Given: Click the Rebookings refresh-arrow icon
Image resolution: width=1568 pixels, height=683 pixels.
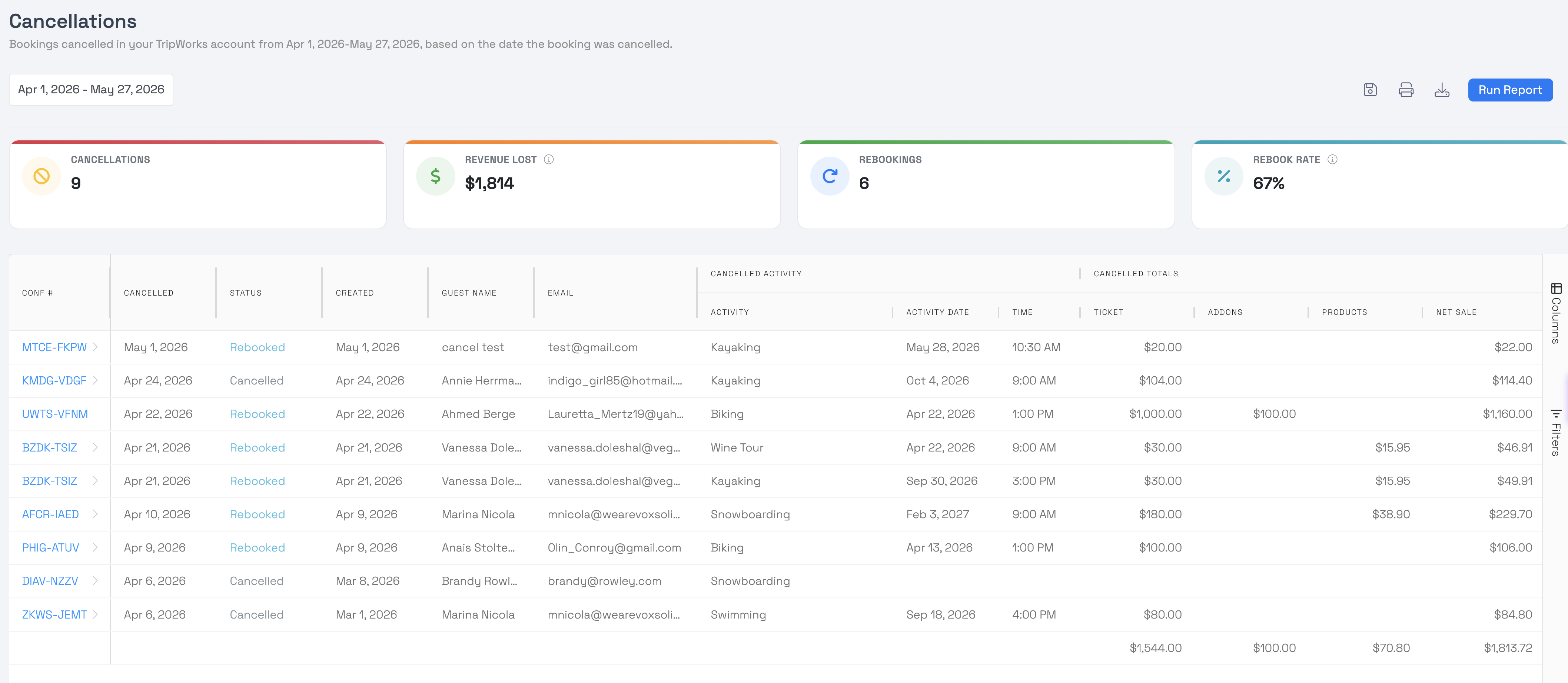Looking at the screenshot, I should click(x=829, y=176).
